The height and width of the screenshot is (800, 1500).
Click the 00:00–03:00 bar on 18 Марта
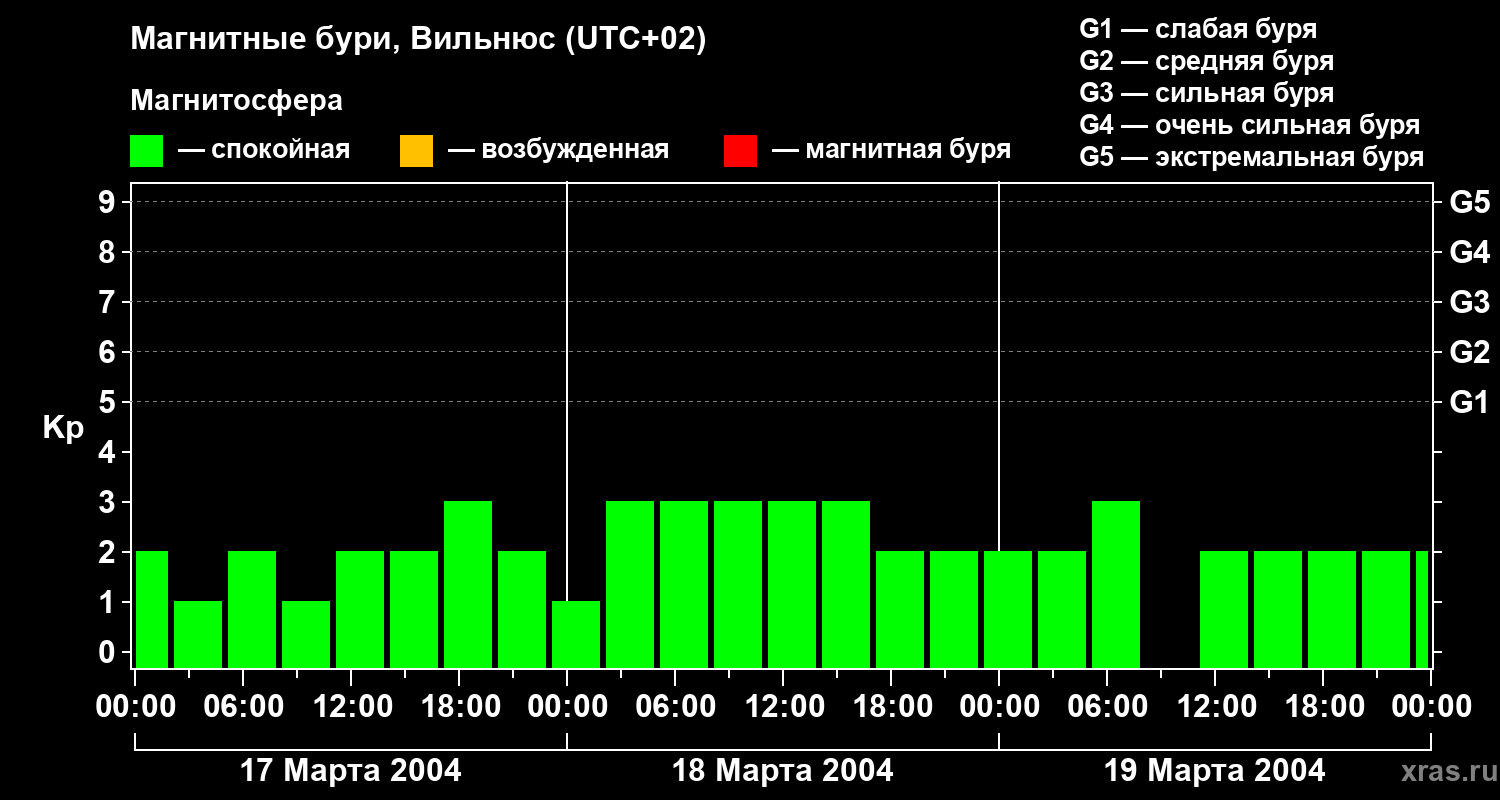click(576, 634)
